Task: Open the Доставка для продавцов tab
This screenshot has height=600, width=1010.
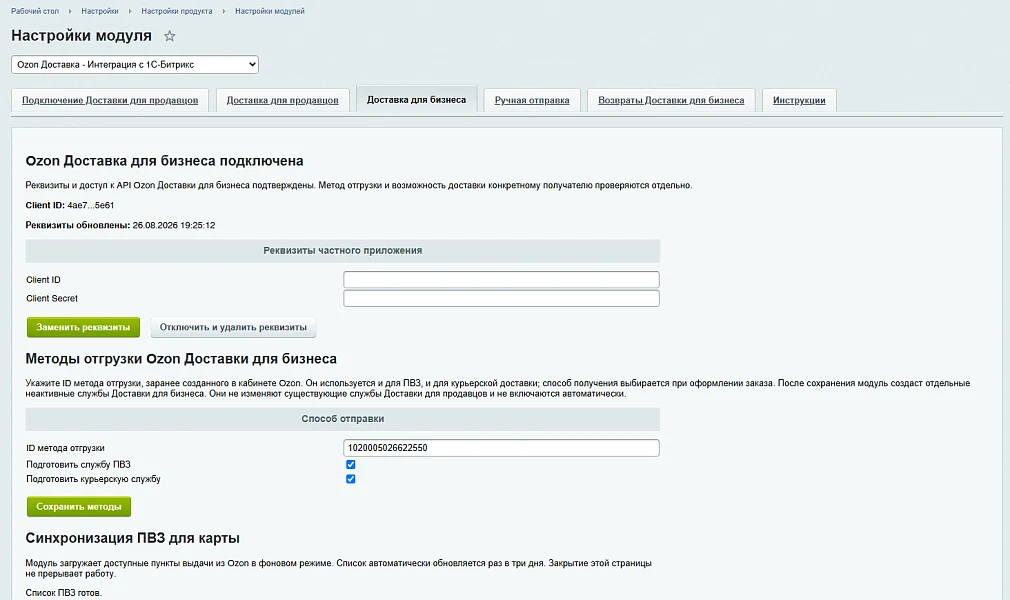Action: click(x=282, y=100)
